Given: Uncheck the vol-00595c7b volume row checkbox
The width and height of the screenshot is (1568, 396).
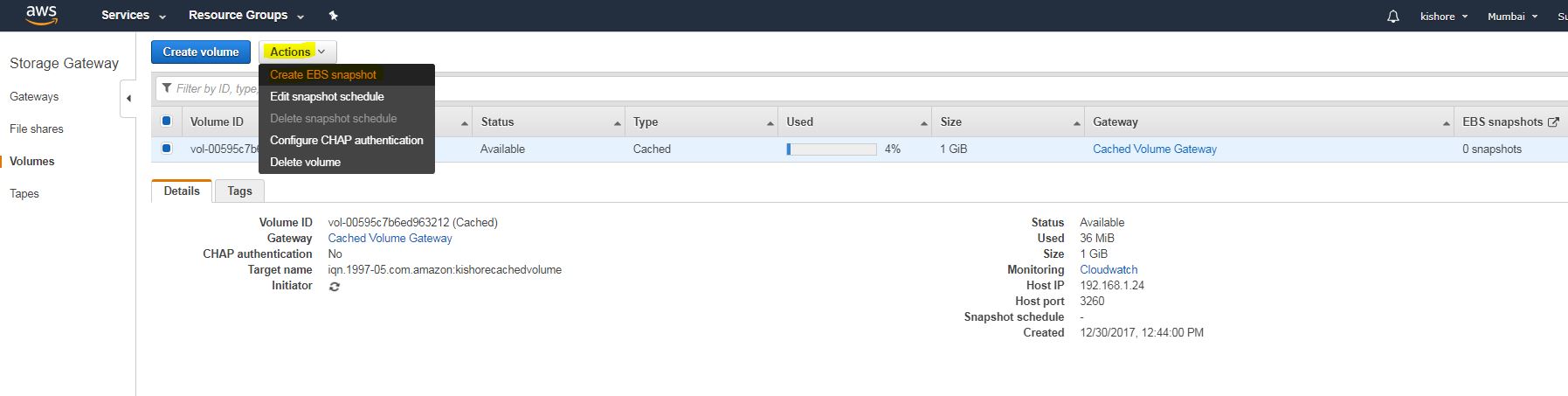Looking at the screenshot, I should [x=167, y=149].
